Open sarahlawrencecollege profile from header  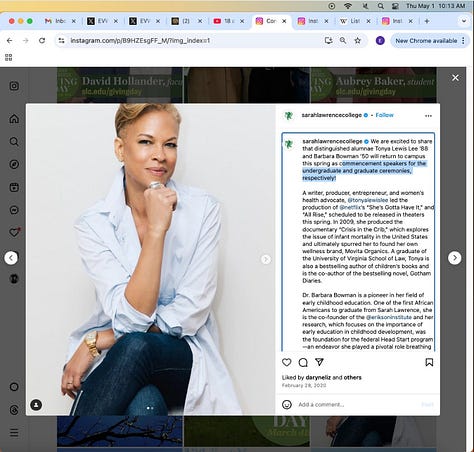click(x=331, y=115)
